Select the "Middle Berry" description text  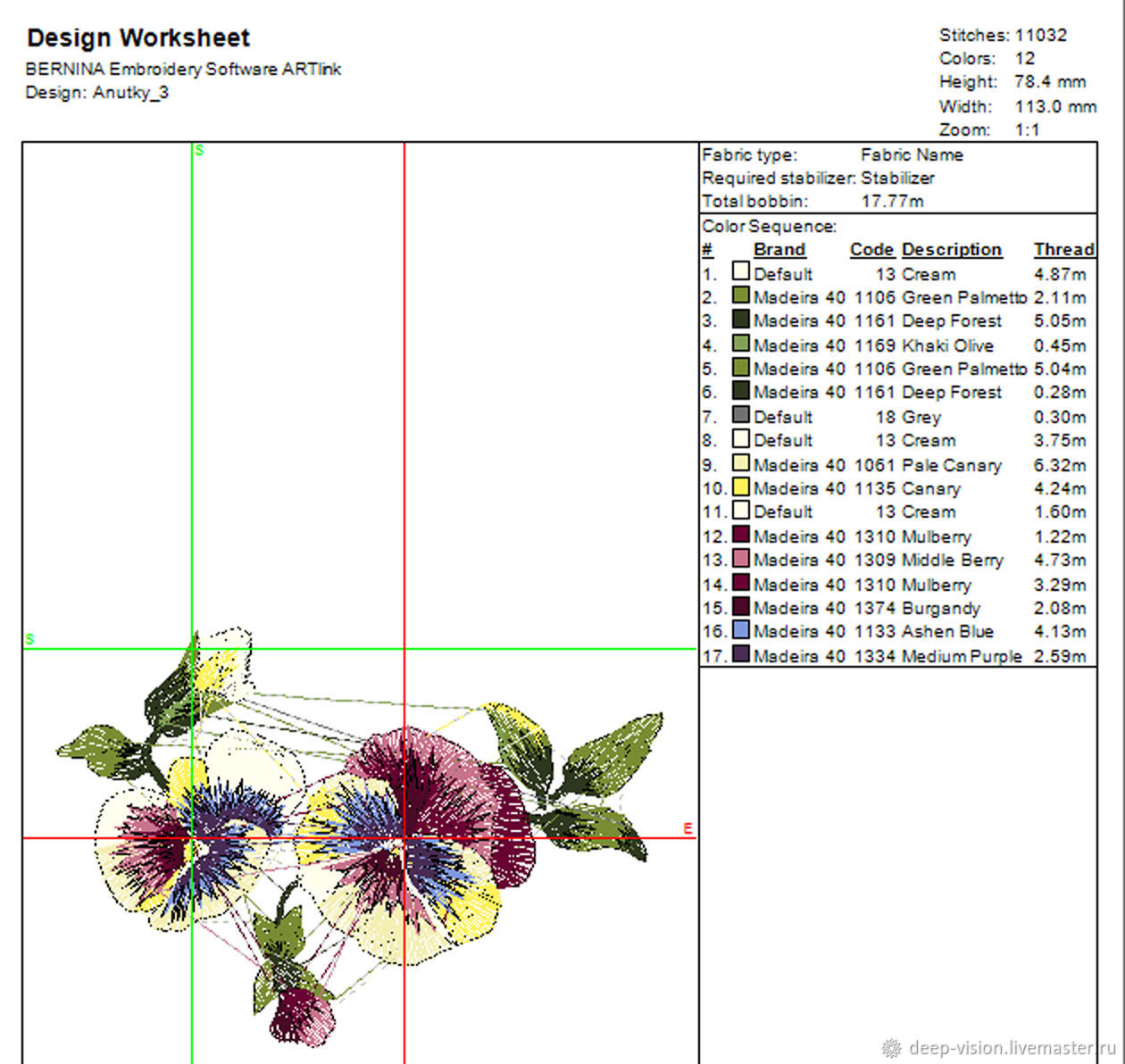[953, 561]
